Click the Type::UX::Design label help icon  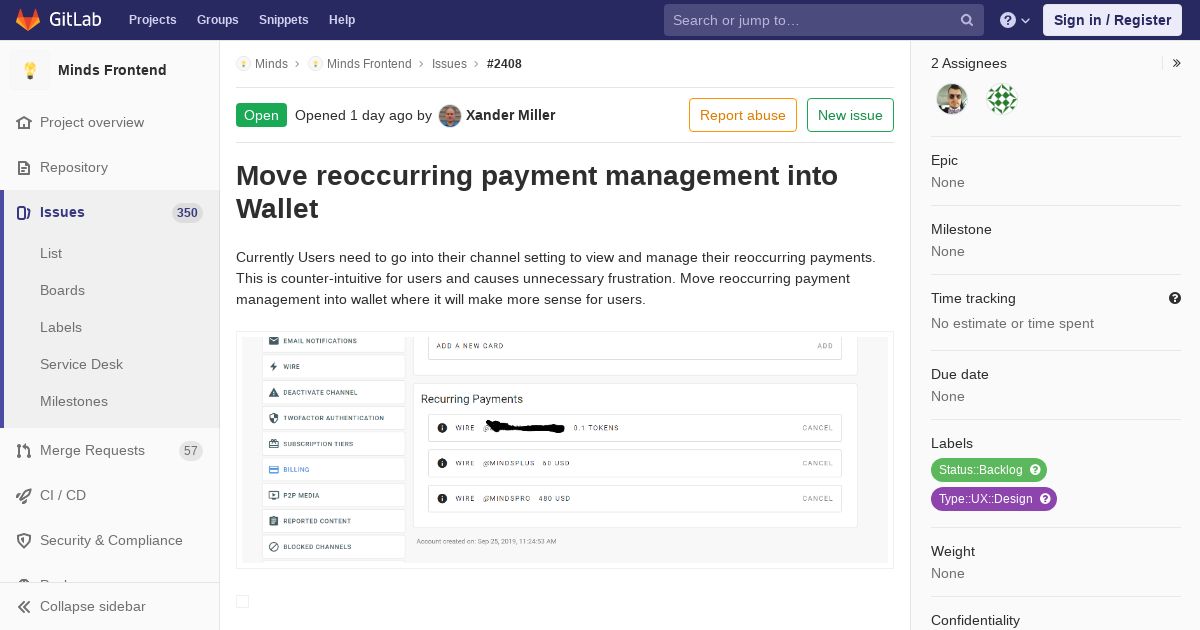[1045, 499]
